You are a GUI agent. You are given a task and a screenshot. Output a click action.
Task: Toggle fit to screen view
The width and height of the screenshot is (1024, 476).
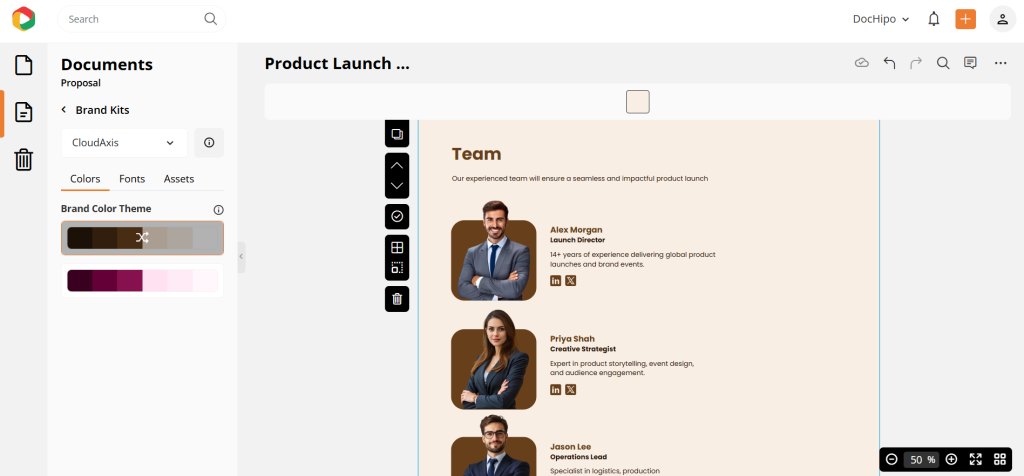click(976, 459)
